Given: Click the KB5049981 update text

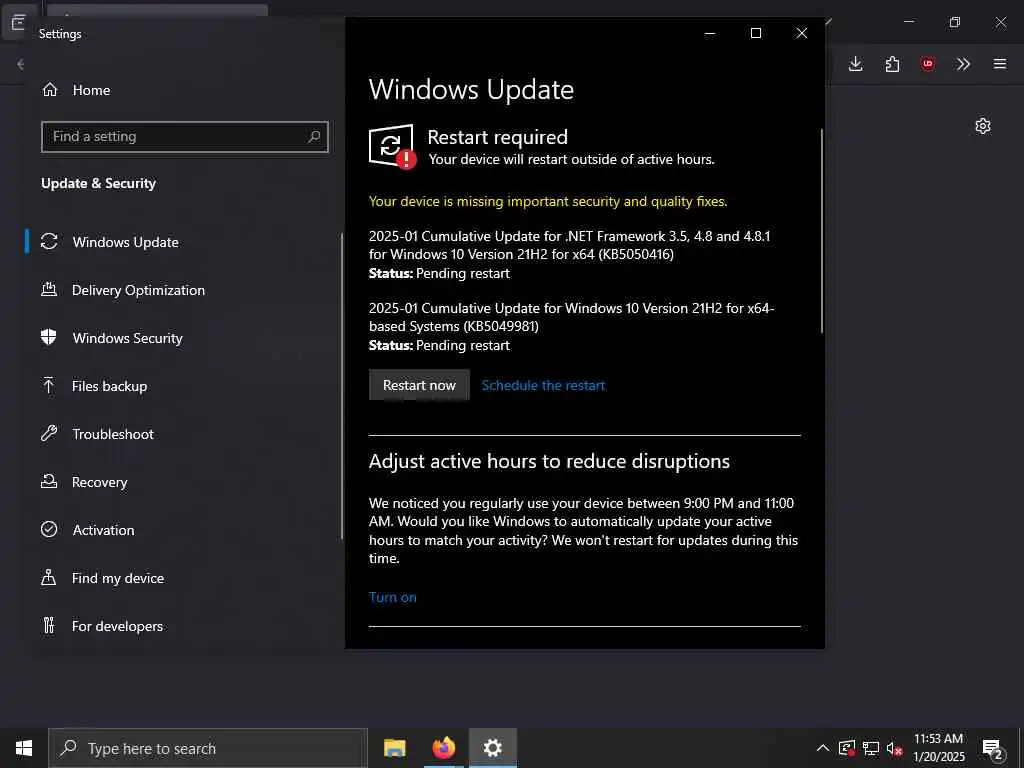Looking at the screenshot, I should (x=571, y=317).
